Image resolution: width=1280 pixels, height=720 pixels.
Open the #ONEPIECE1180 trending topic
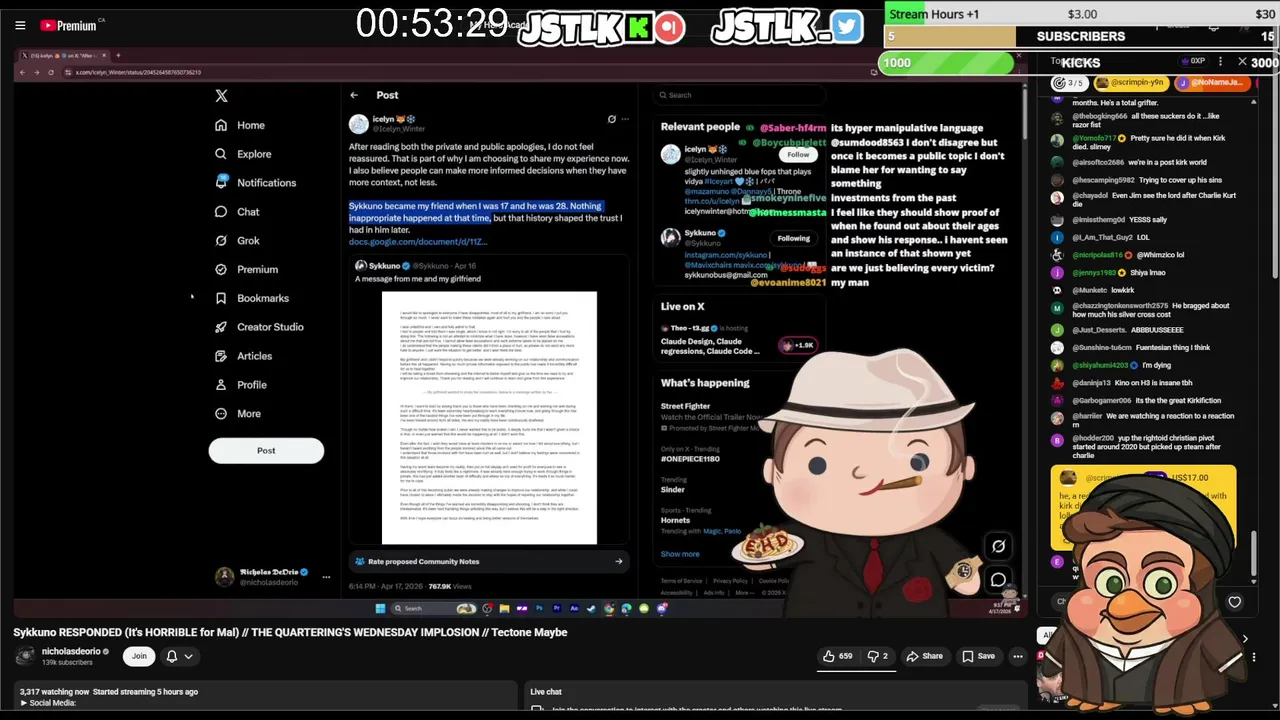click(x=690, y=458)
